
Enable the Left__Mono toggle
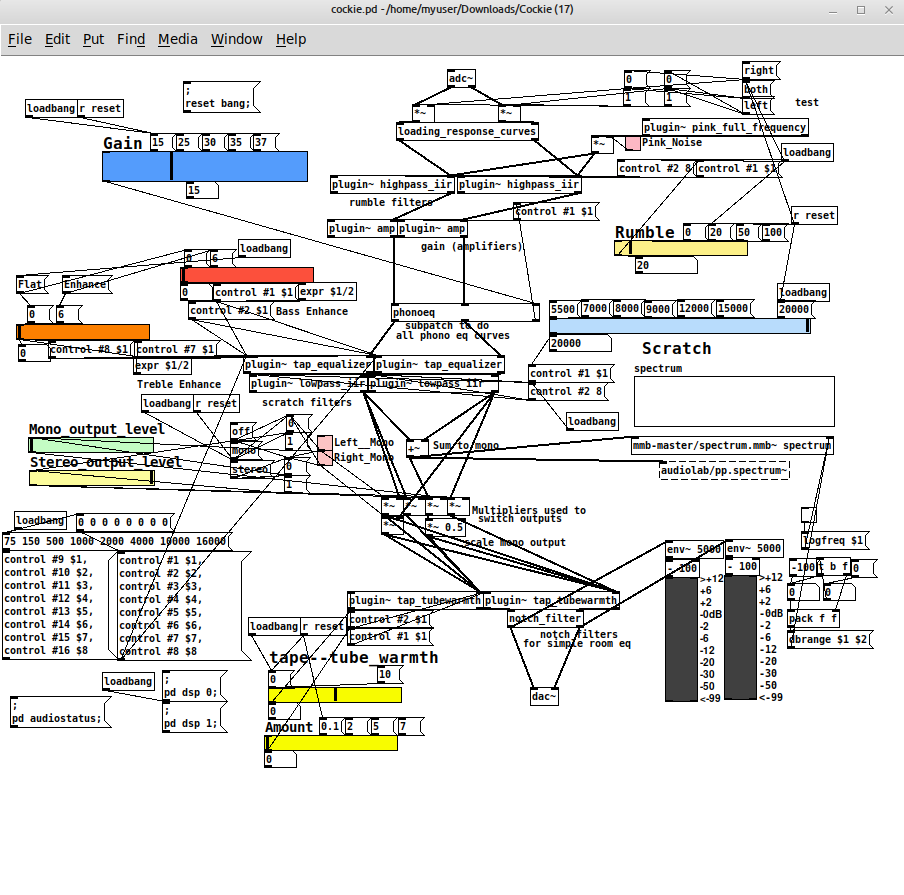[x=325, y=443]
